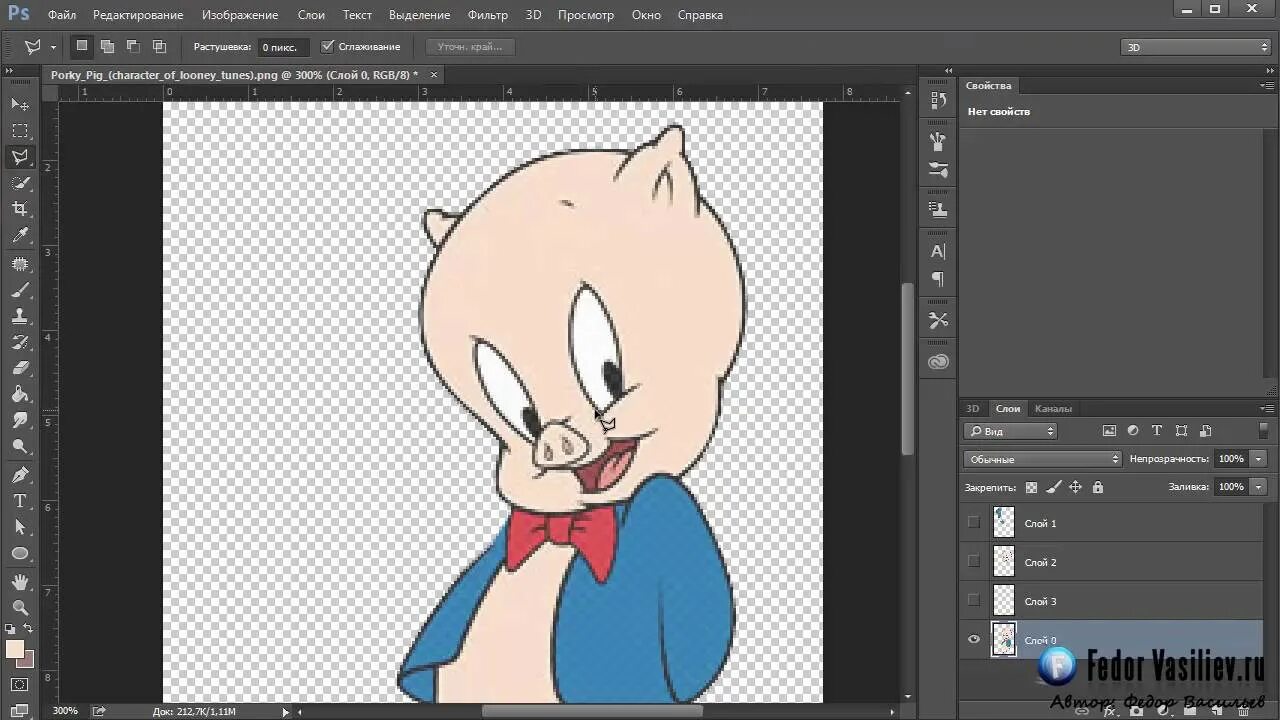Open the Brush Presets panel icon
The height and width of the screenshot is (720, 1280).
[938, 141]
